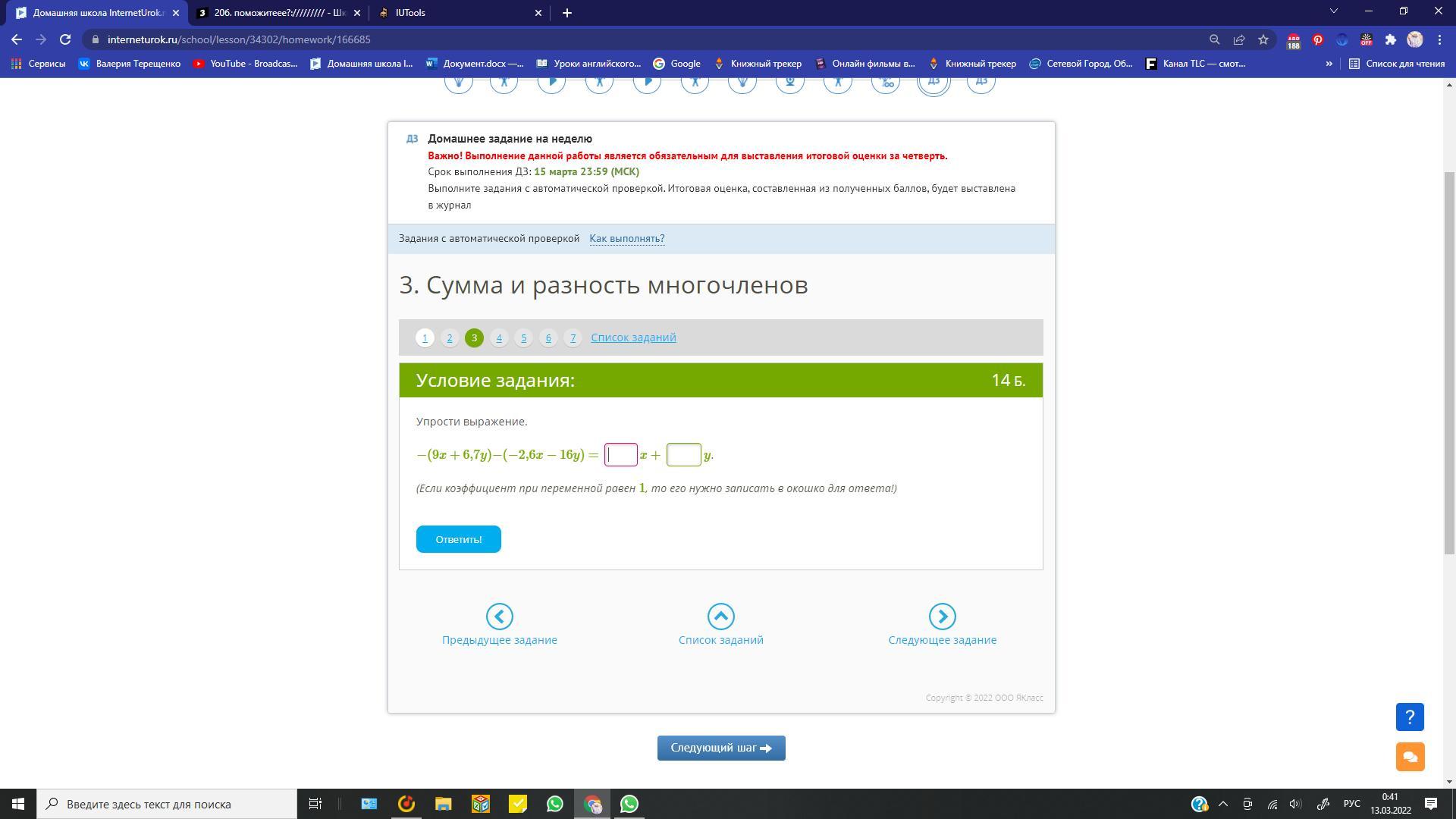Switch to the '206. поможитеее' tab
The image size is (1456, 819).
[x=277, y=13]
